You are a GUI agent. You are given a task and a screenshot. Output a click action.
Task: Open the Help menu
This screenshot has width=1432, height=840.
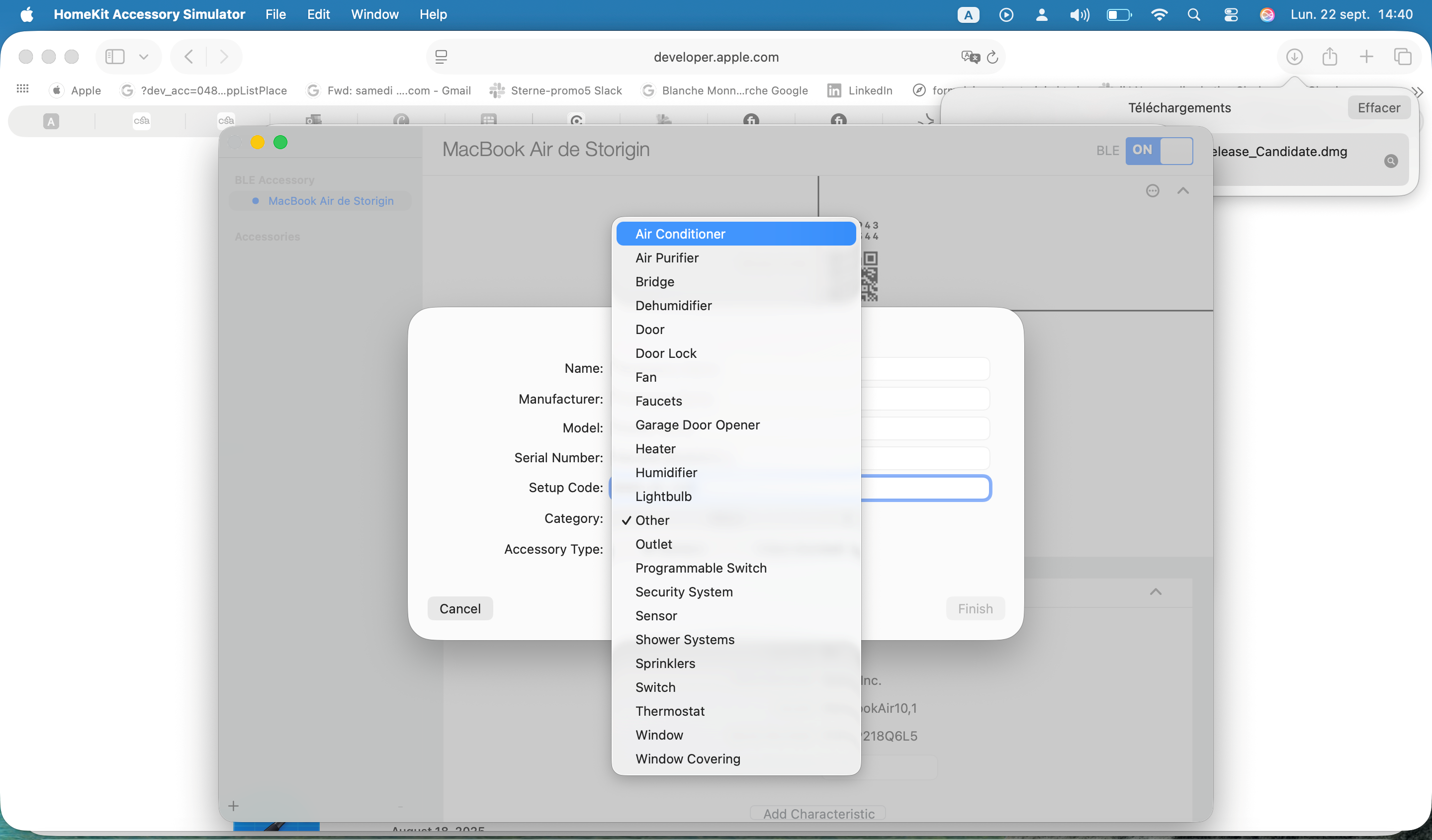433,14
